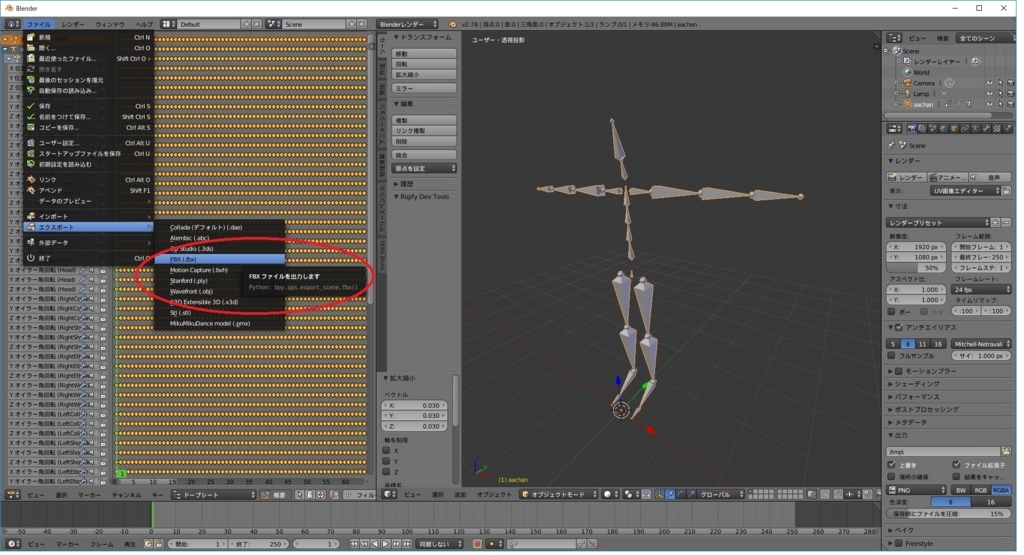The width and height of the screenshot is (1024, 555).
Task: Toggle the 3D manipulator widget icon
Action: (660, 494)
